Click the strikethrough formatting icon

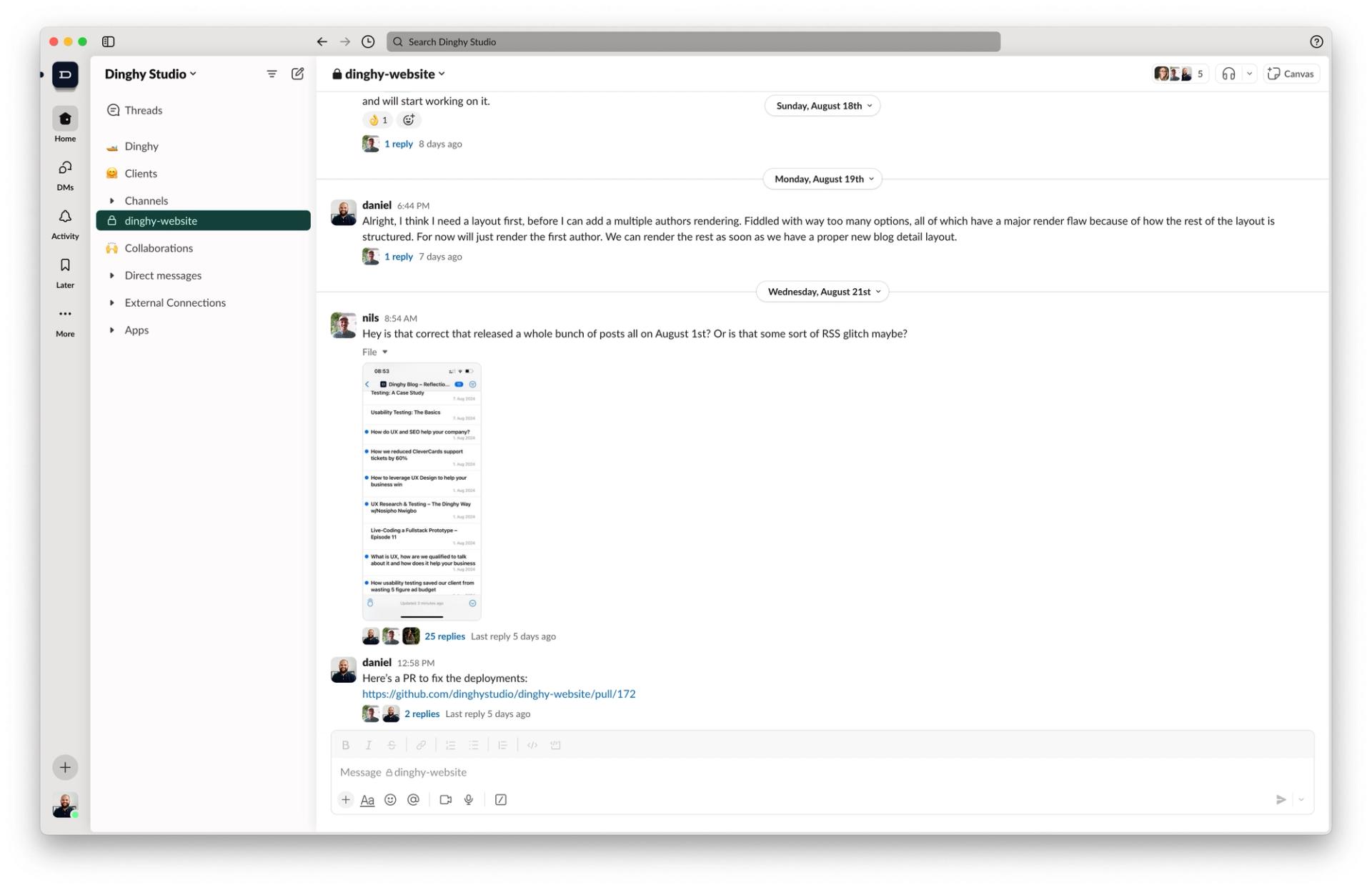pos(391,745)
